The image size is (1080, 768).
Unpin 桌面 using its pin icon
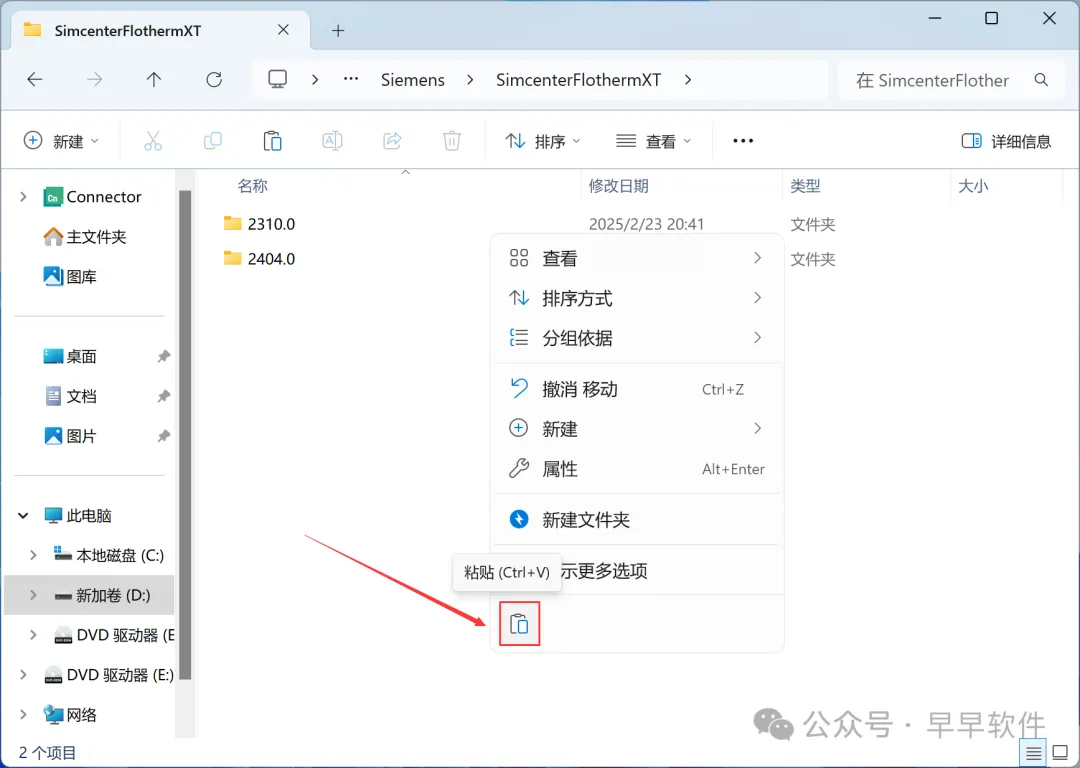click(x=163, y=357)
